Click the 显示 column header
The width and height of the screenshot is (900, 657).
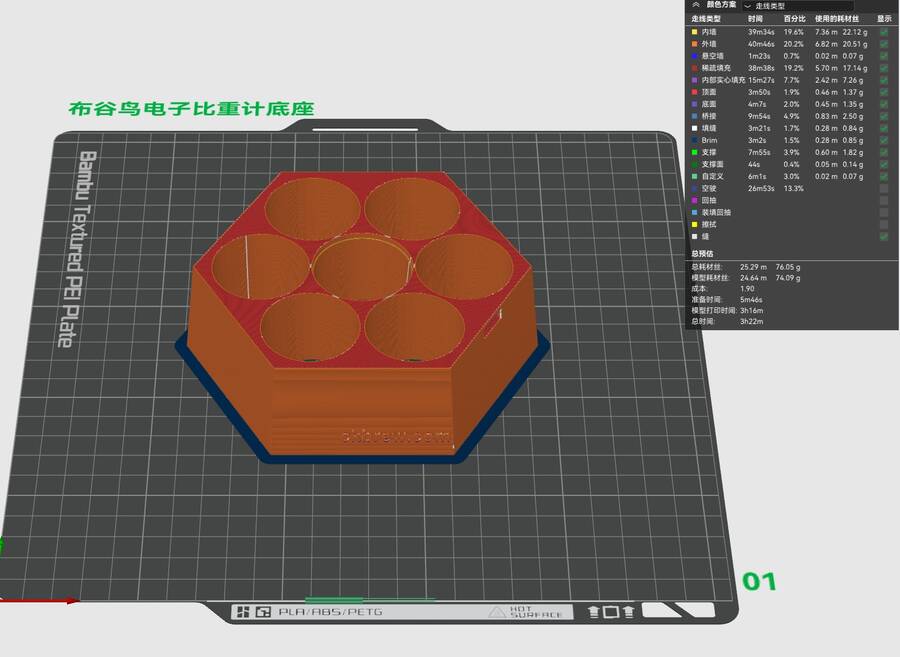pos(884,19)
